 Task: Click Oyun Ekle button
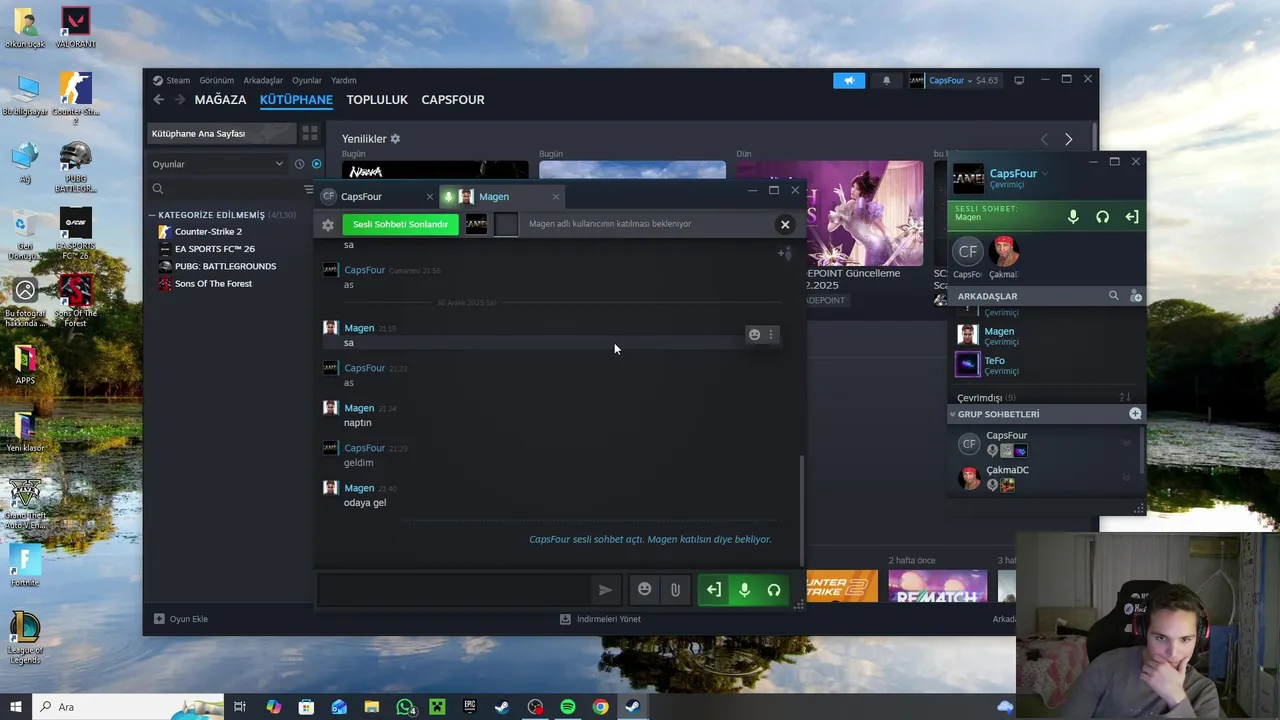click(181, 619)
